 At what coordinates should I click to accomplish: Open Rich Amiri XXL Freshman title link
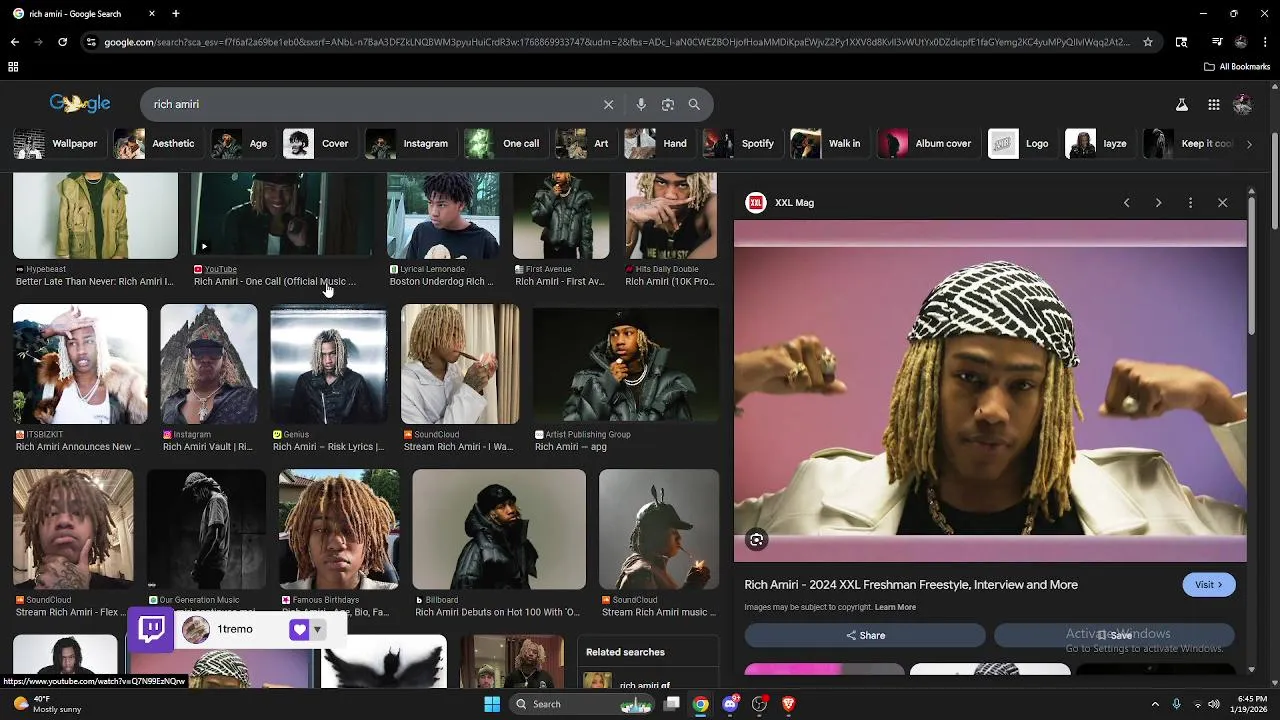[x=911, y=585]
